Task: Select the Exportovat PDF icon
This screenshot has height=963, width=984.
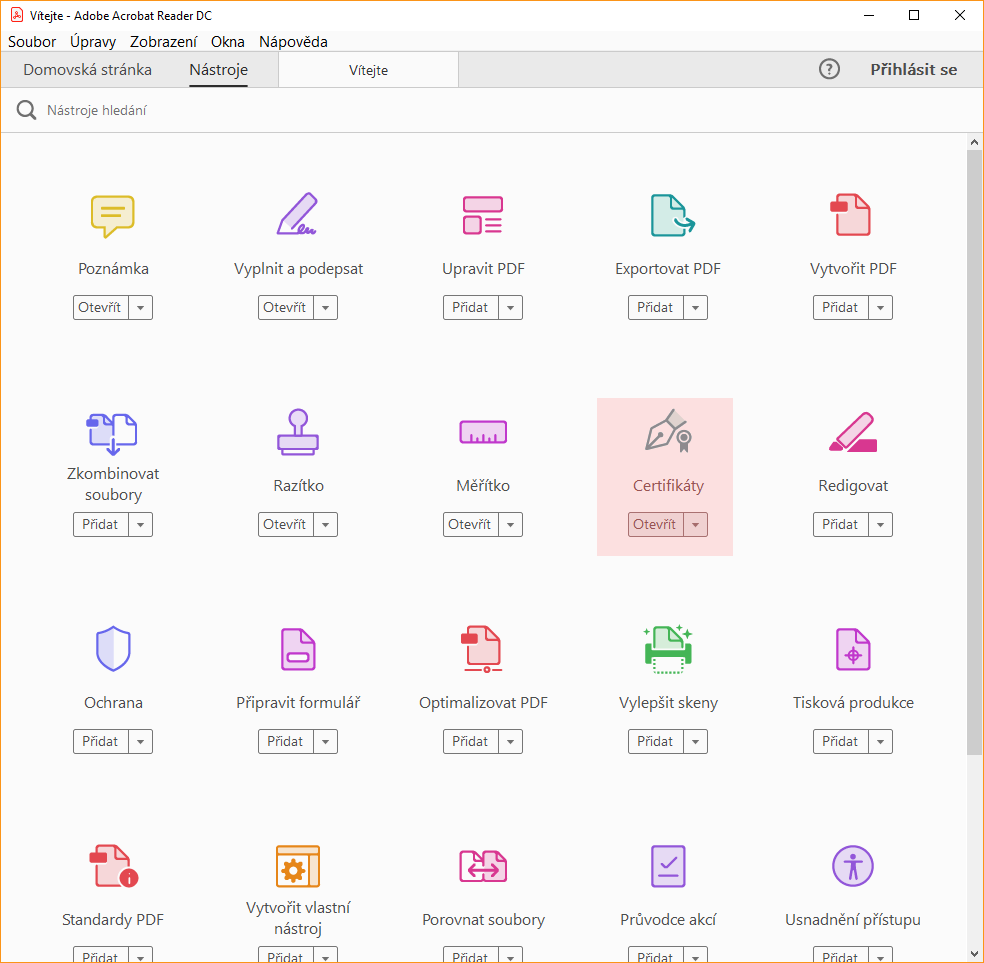Action: [x=672, y=215]
